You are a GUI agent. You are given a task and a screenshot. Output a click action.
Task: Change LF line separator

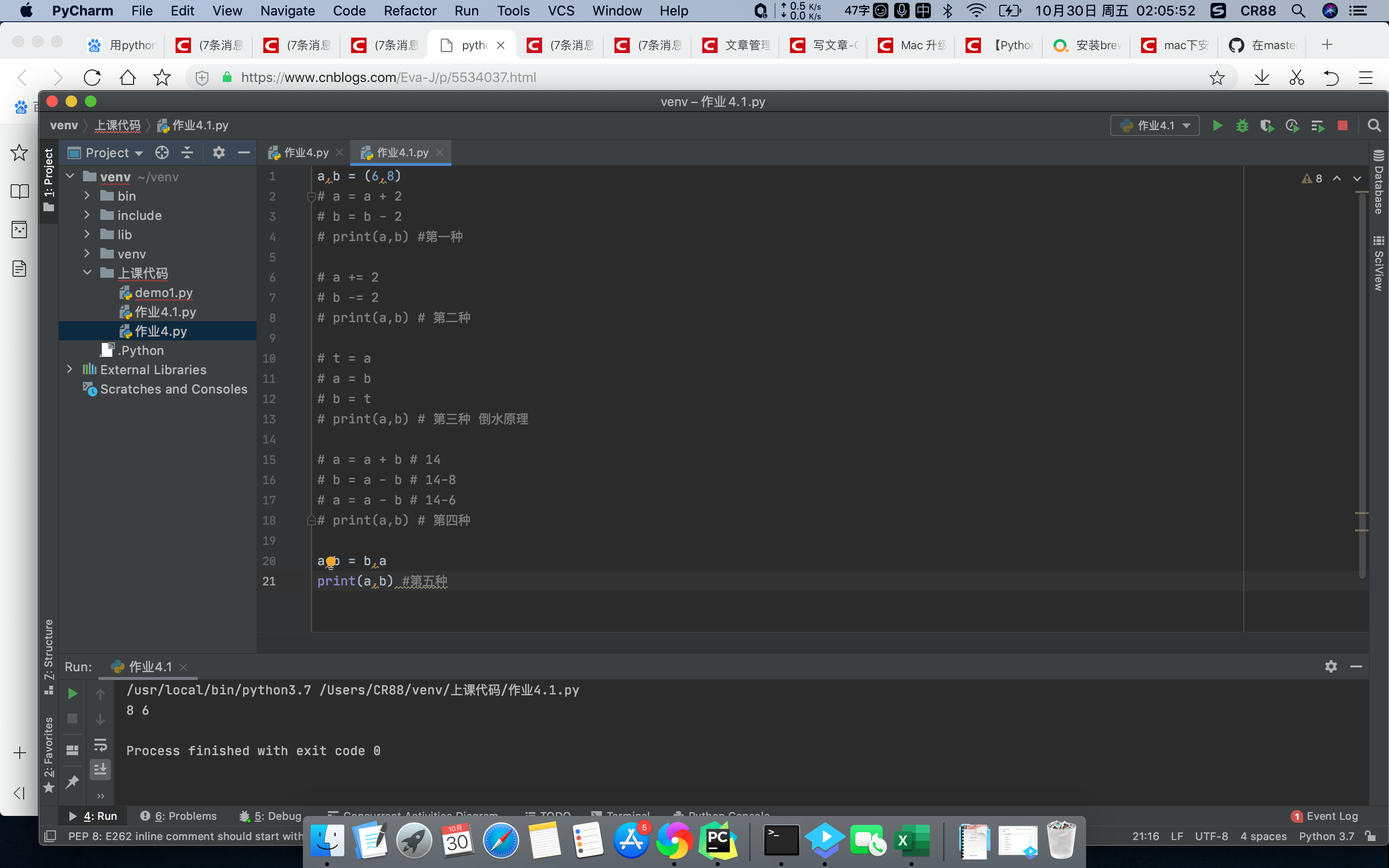1177,837
